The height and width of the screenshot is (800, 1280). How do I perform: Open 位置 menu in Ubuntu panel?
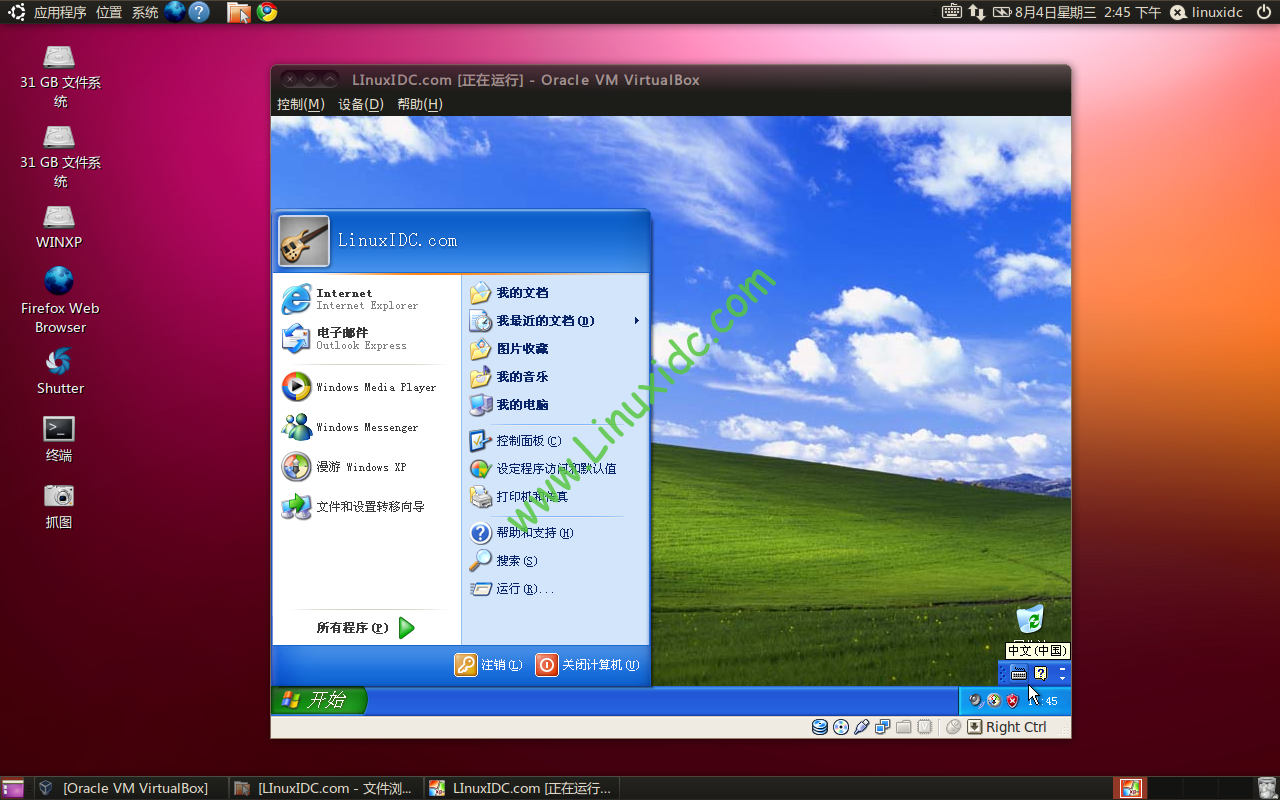109,12
